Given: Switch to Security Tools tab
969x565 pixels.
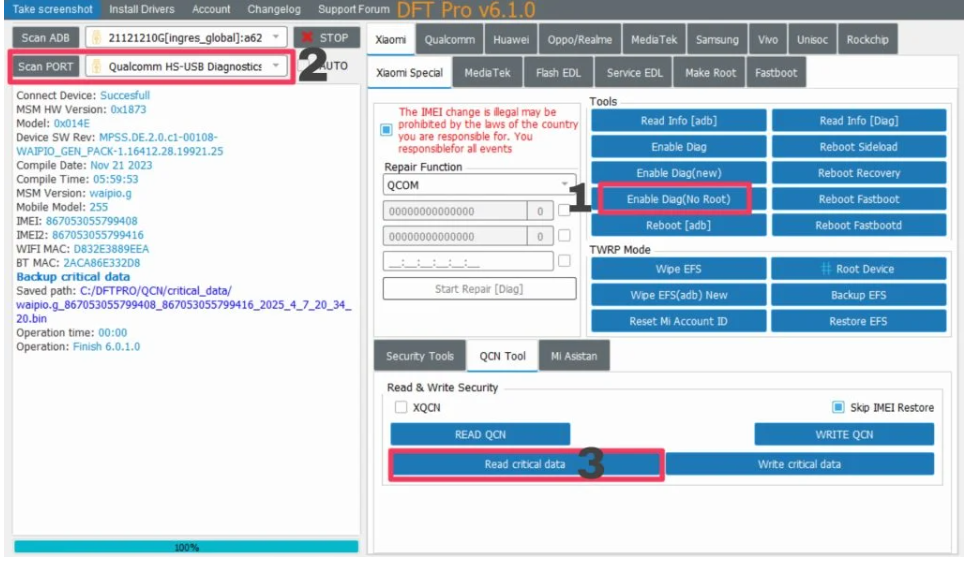Looking at the screenshot, I should pos(420,356).
